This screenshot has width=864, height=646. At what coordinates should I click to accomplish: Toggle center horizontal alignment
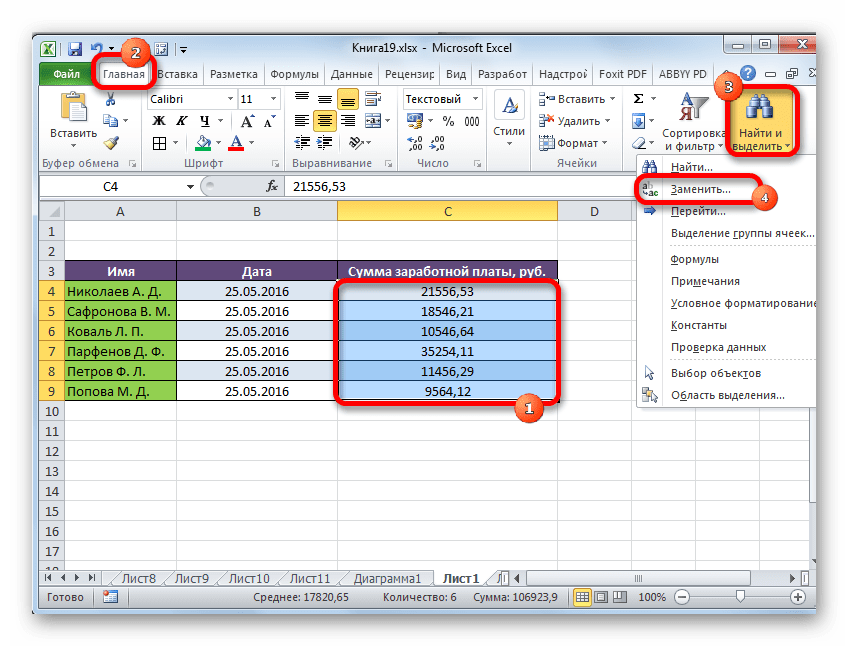pos(325,121)
